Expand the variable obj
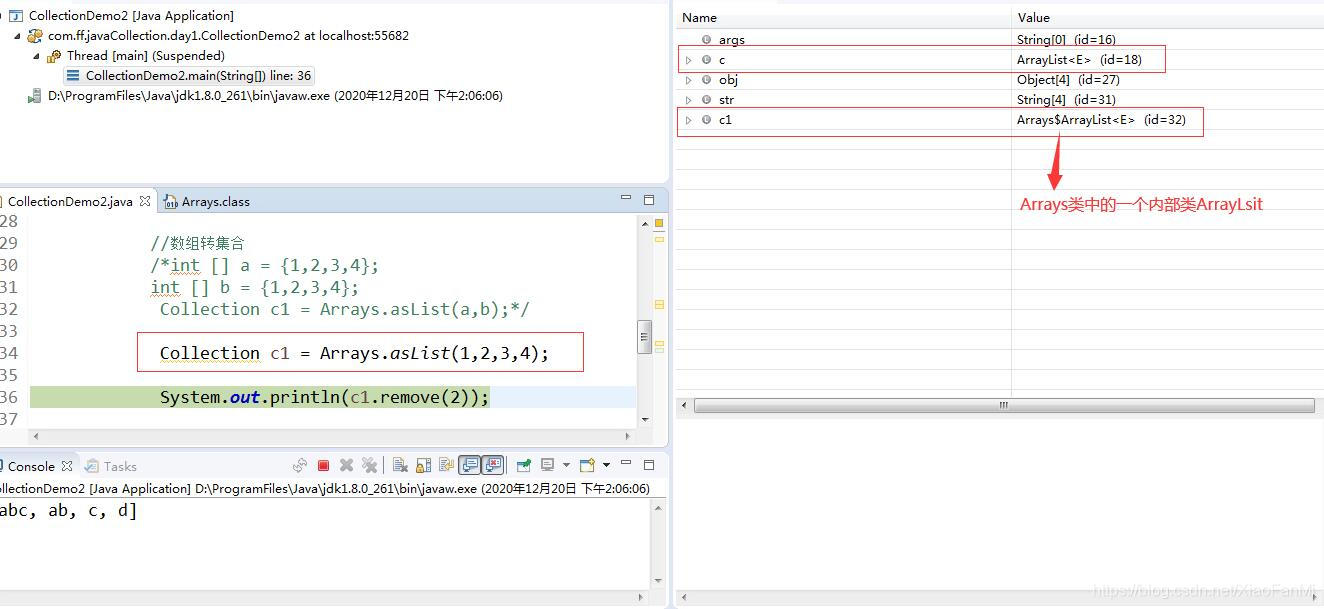Screen dimensions: 1324x609 [688, 80]
